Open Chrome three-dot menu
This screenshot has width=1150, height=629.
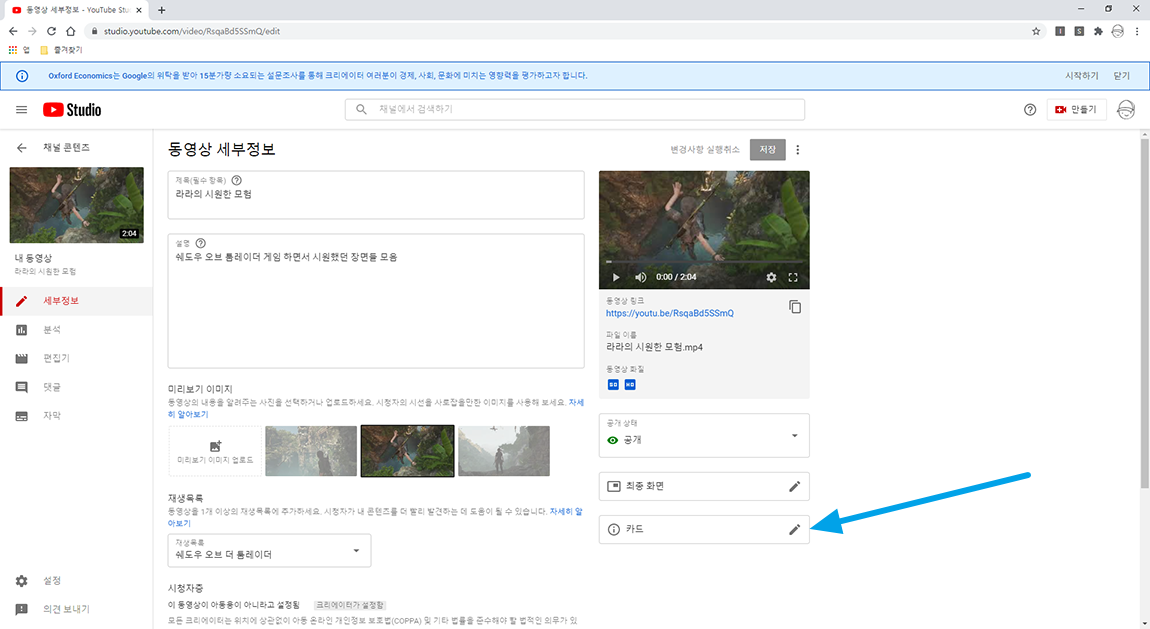tap(1137, 31)
